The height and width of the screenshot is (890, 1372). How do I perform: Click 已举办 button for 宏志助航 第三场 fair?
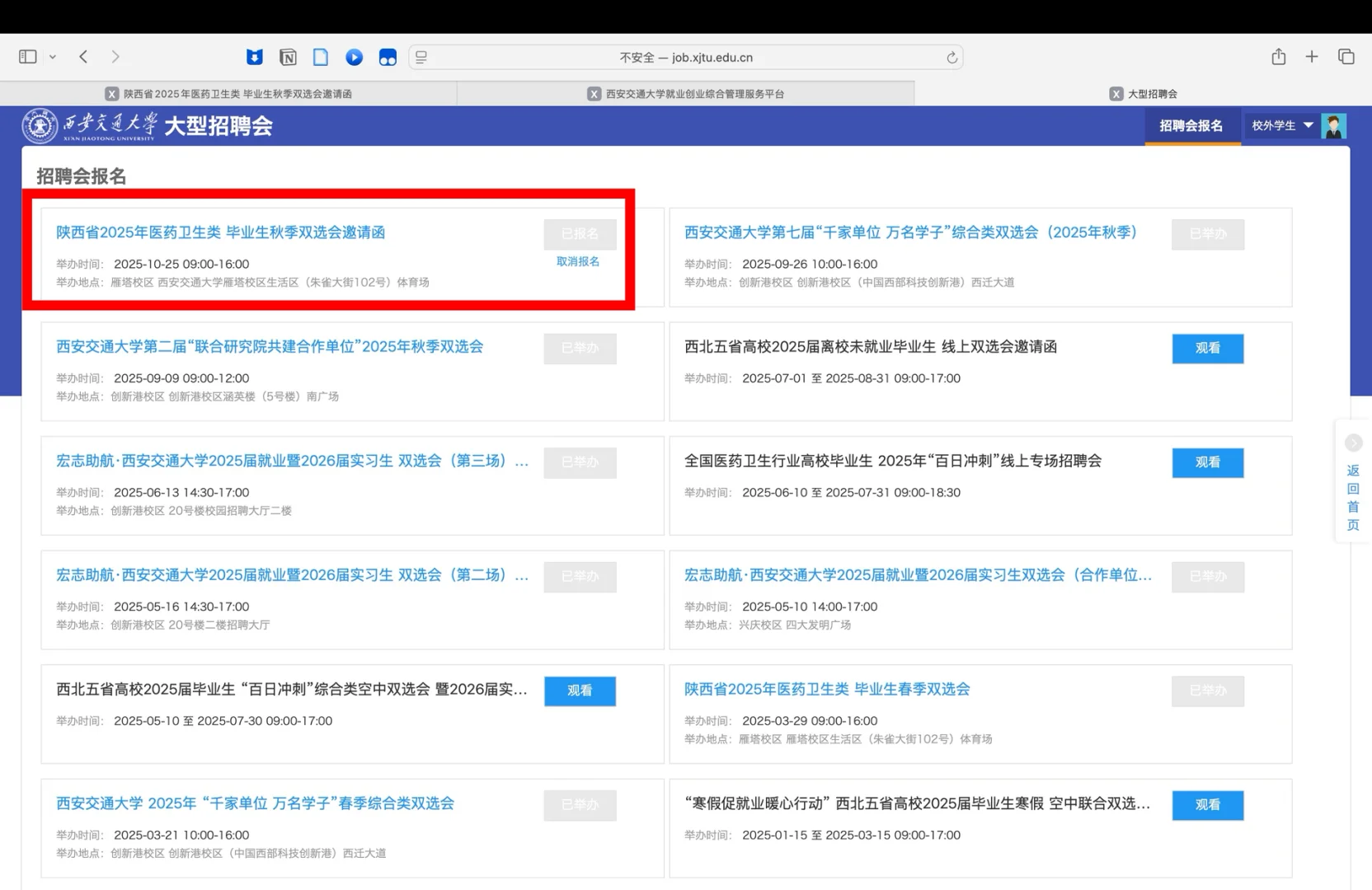tap(580, 462)
